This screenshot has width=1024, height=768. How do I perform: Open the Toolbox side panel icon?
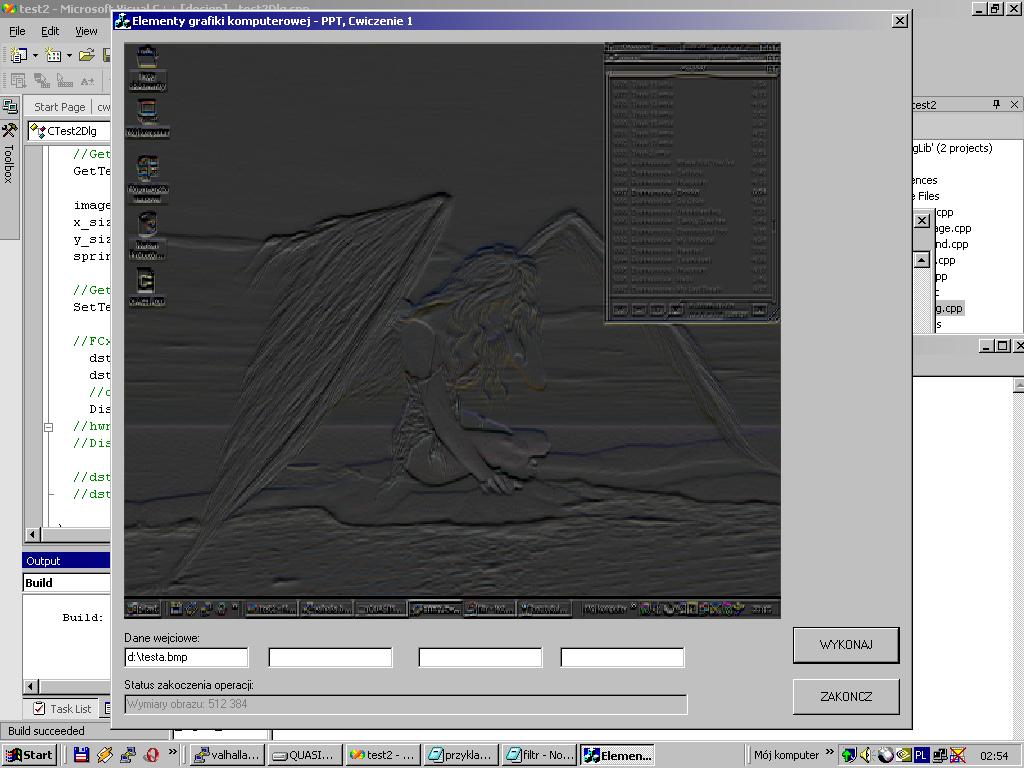pos(9,131)
